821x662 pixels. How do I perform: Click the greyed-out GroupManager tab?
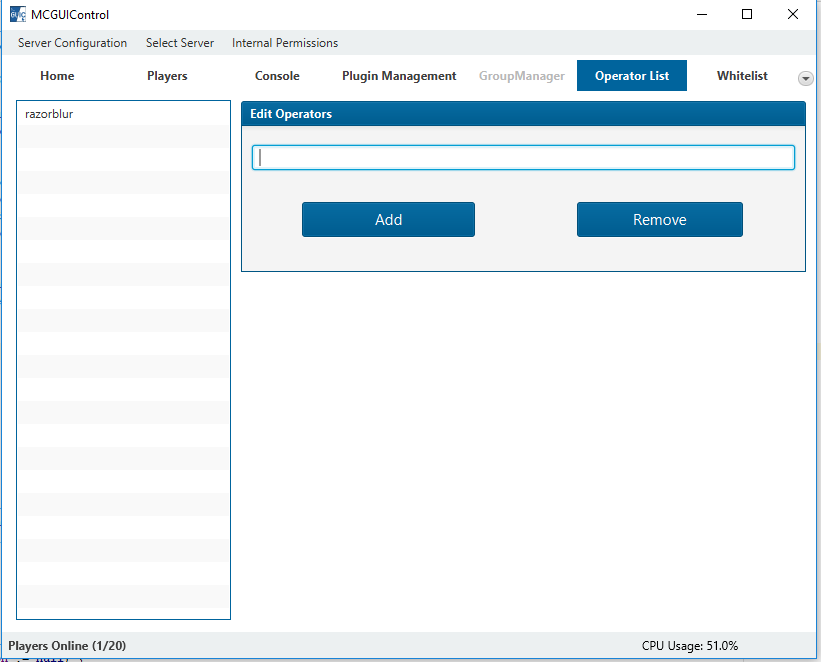[521, 76]
